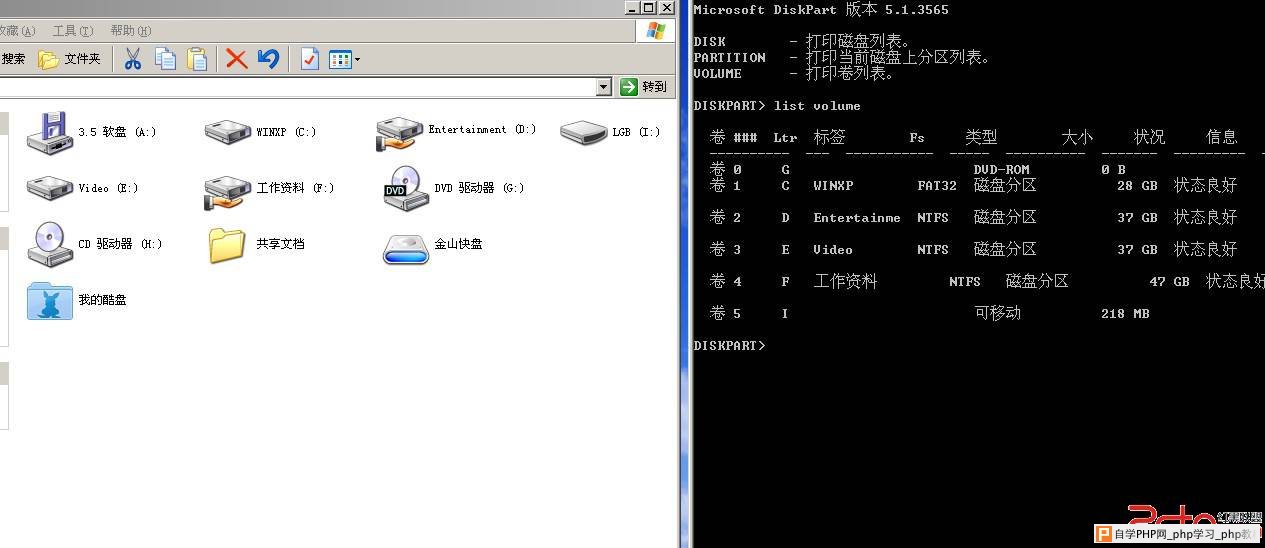Click the Cut scissors icon in Explorer toolbar
The image size is (1265, 548).
[x=133, y=59]
